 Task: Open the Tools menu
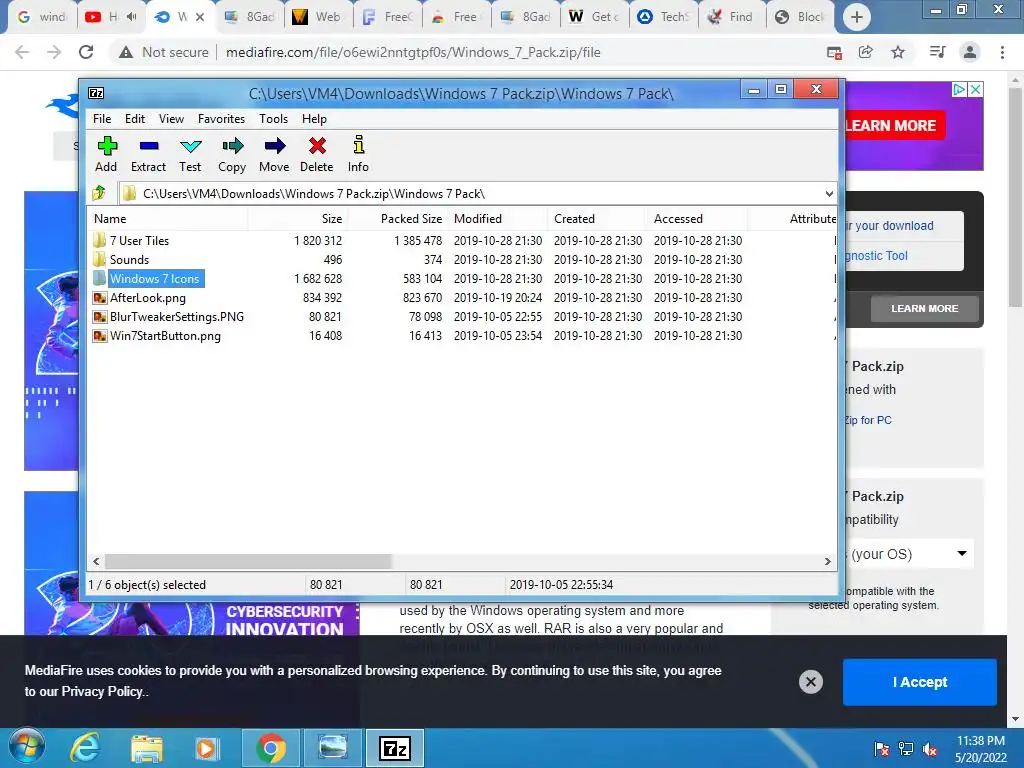click(273, 119)
